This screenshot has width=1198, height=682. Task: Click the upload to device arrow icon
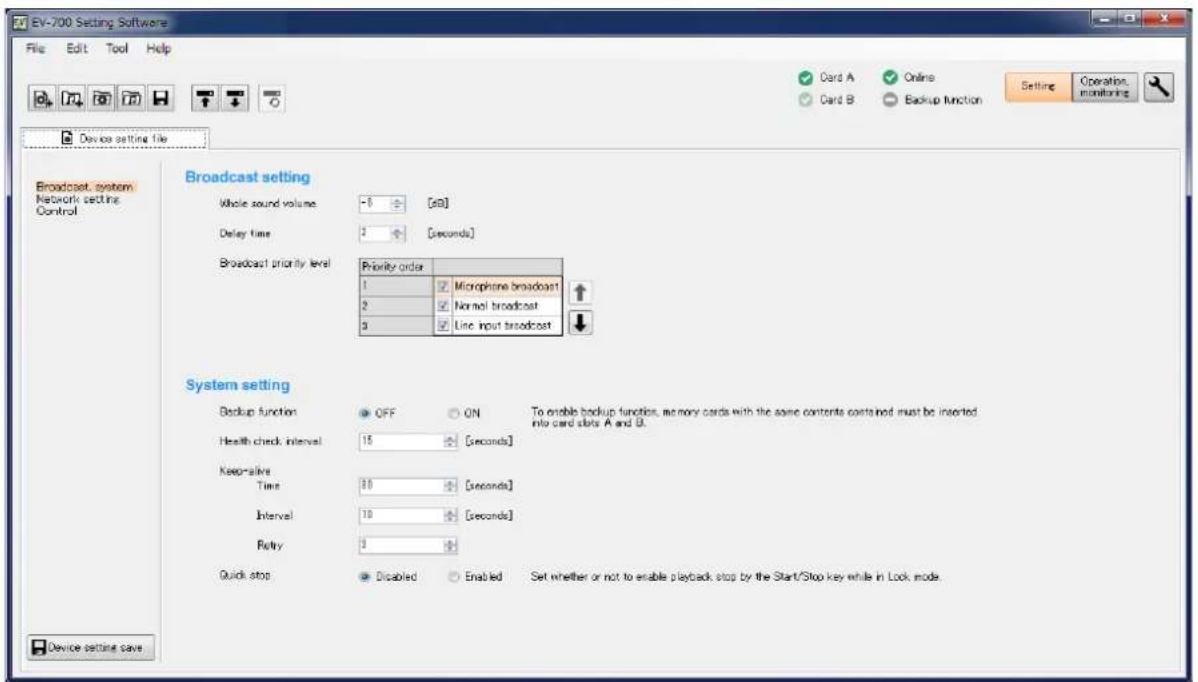tap(203, 98)
